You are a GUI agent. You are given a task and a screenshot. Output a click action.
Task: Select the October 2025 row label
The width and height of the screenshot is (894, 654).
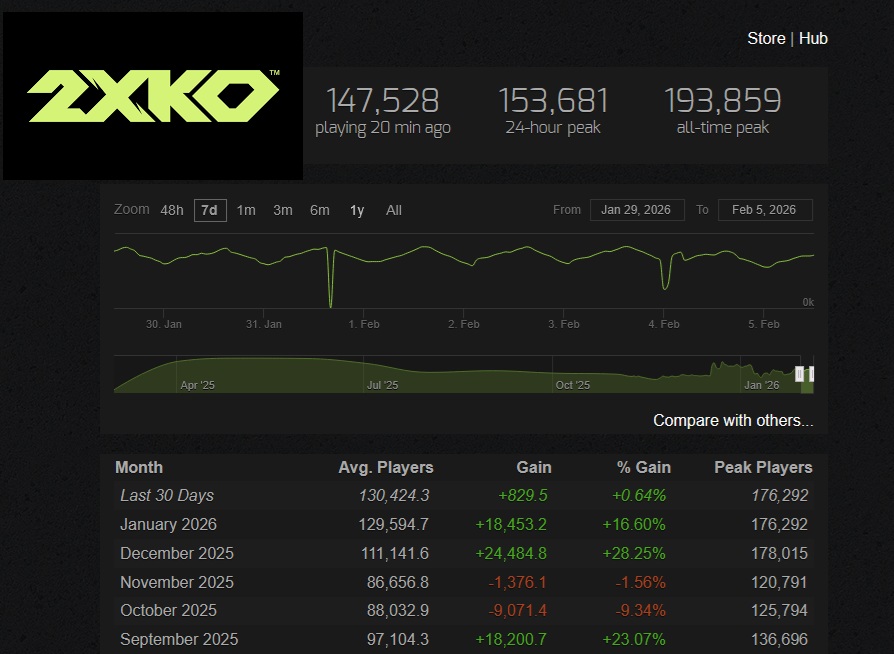168,611
